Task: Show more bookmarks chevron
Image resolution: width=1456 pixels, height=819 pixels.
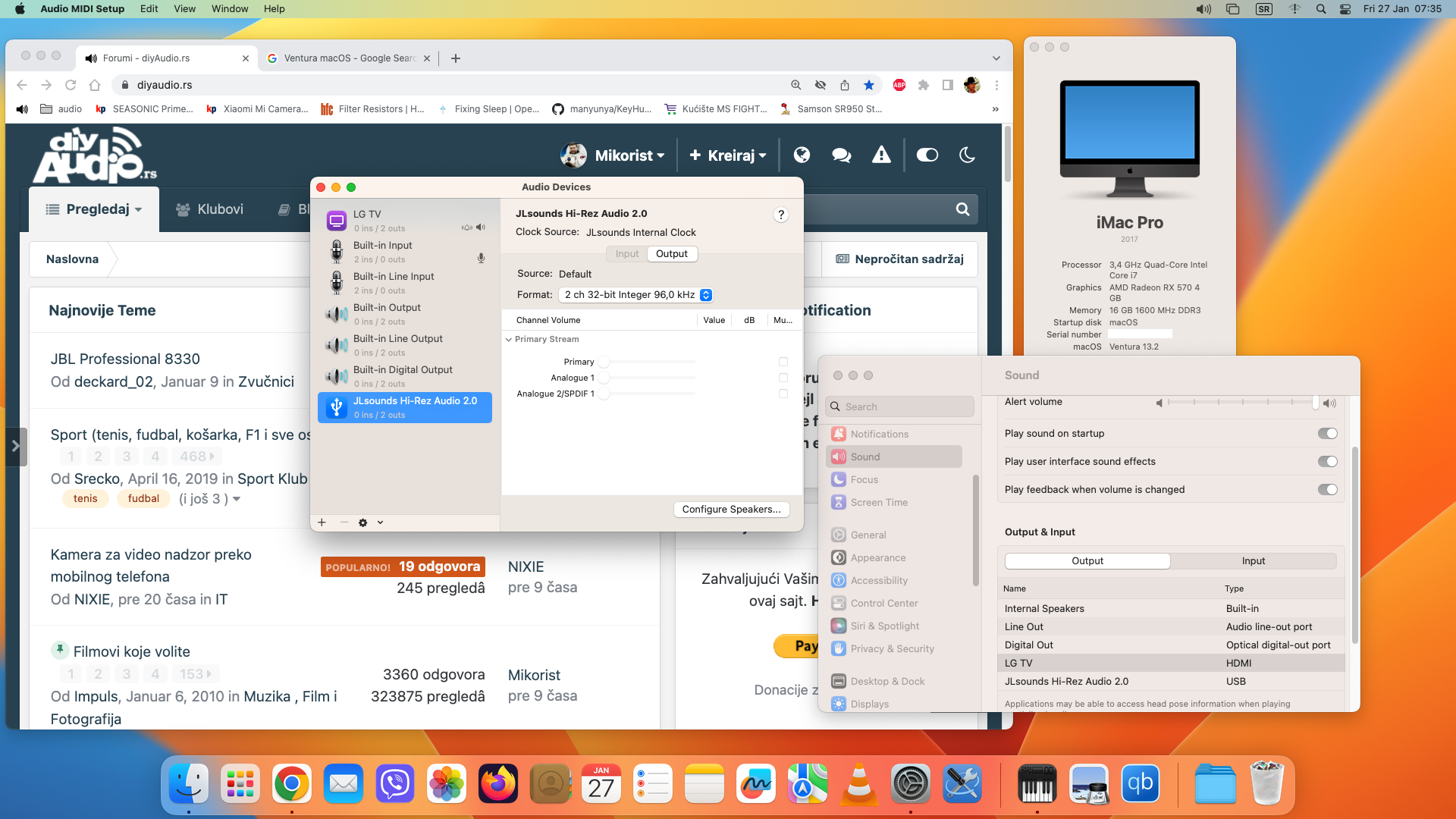Action: 995,109
